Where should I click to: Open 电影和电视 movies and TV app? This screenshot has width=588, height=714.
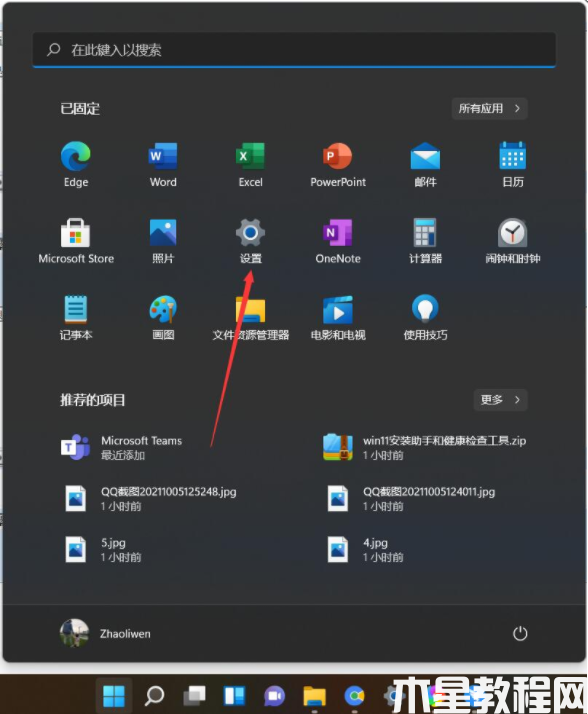point(338,317)
